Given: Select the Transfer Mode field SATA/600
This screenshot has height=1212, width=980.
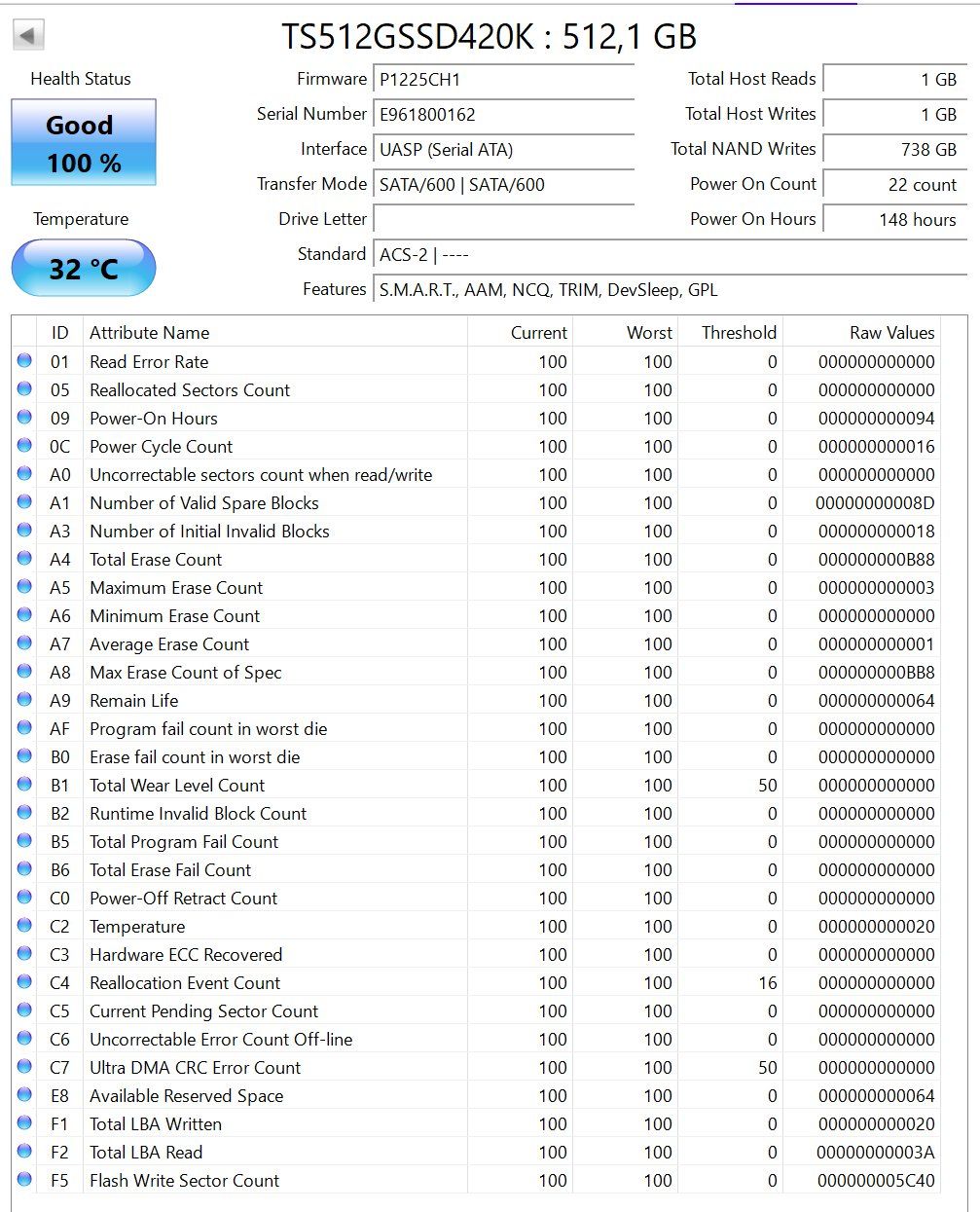Looking at the screenshot, I should coord(503,184).
